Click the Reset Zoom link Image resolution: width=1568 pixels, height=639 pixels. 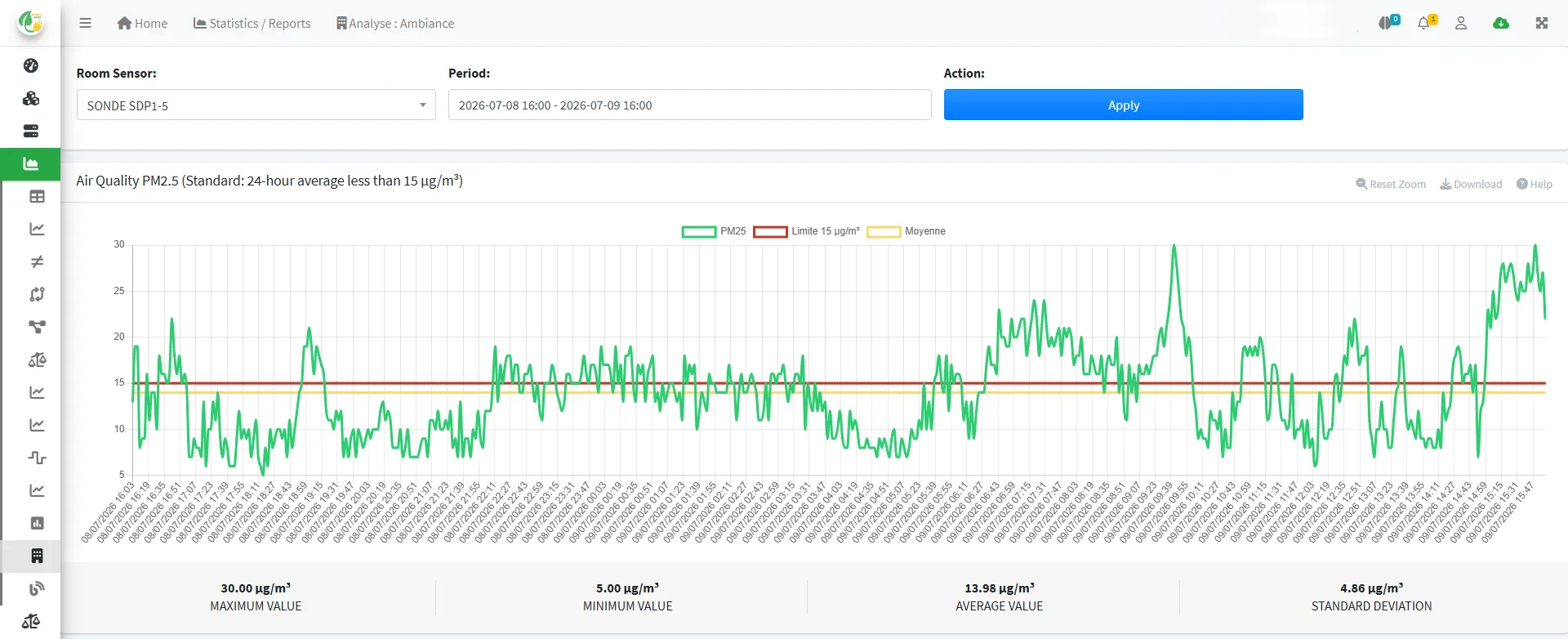pyautogui.click(x=1391, y=184)
